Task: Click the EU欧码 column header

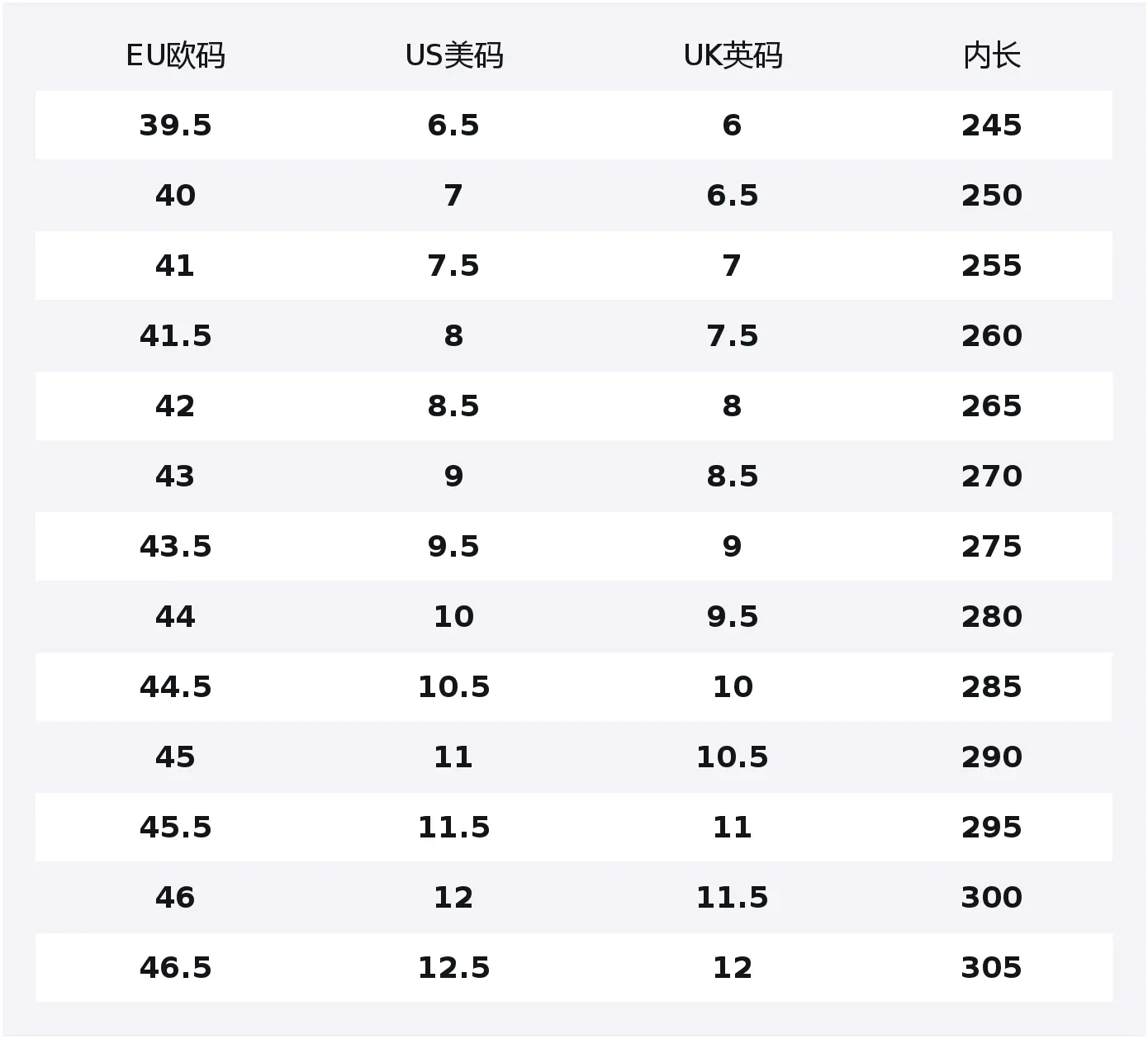Action: pyautogui.click(x=175, y=56)
